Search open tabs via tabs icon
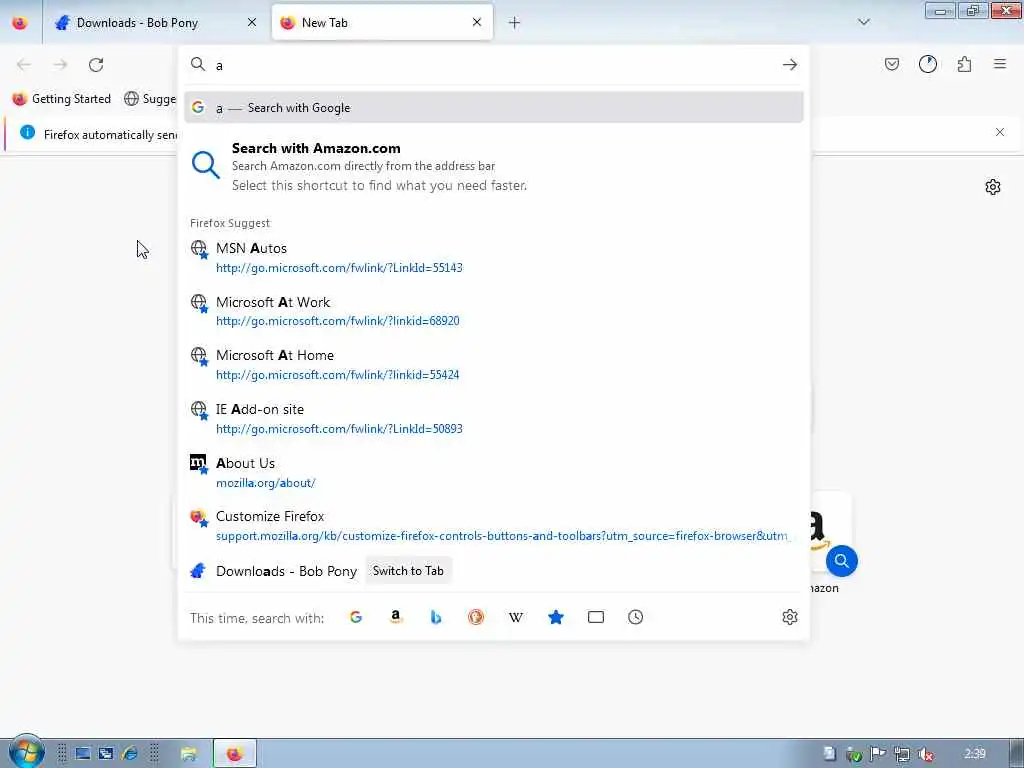1024x768 pixels. [596, 617]
